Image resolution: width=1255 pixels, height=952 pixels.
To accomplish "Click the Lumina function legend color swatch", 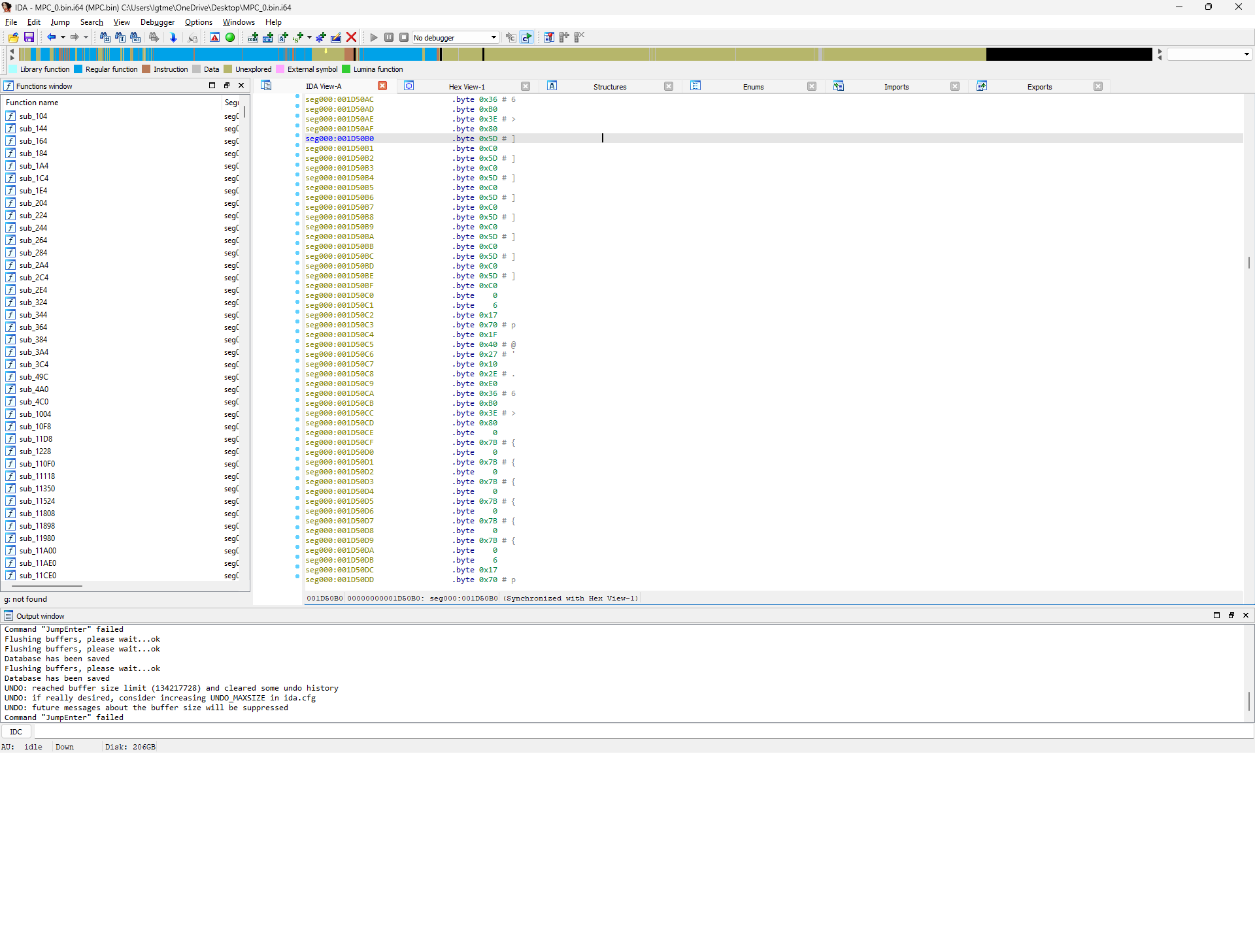I will (346, 69).
